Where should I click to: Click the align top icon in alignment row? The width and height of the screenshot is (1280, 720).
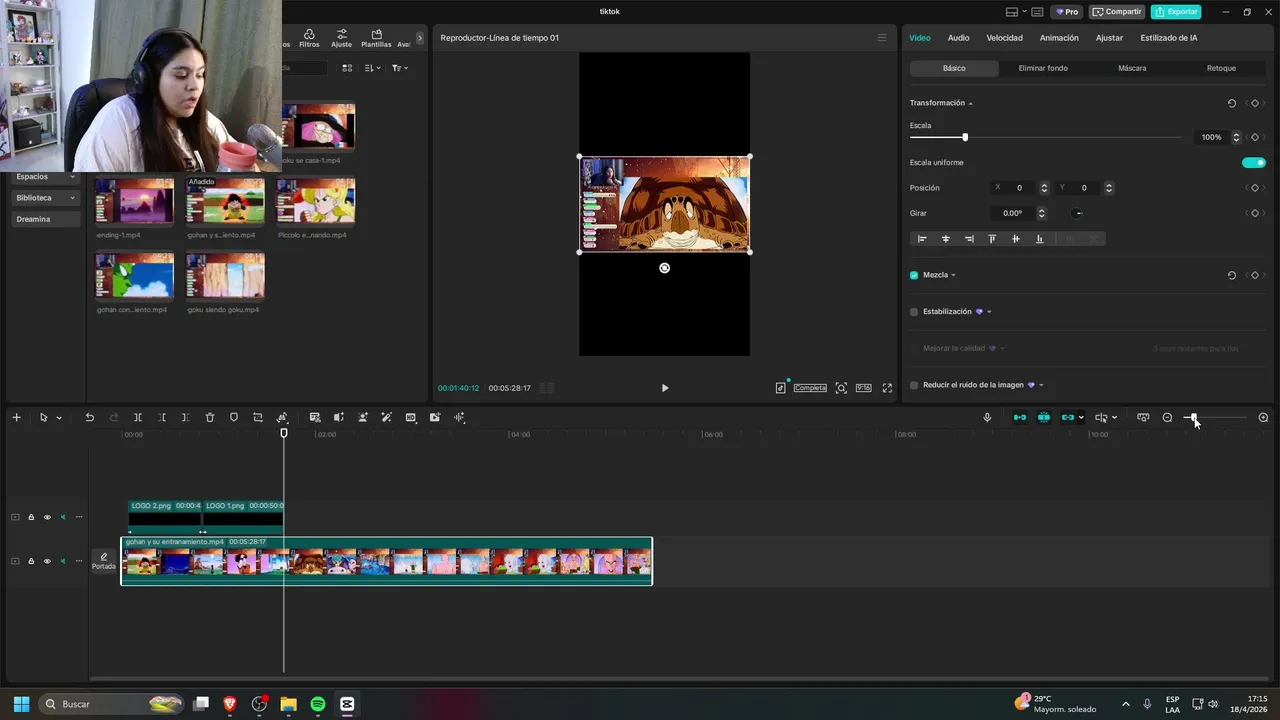[x=992, y=239]
